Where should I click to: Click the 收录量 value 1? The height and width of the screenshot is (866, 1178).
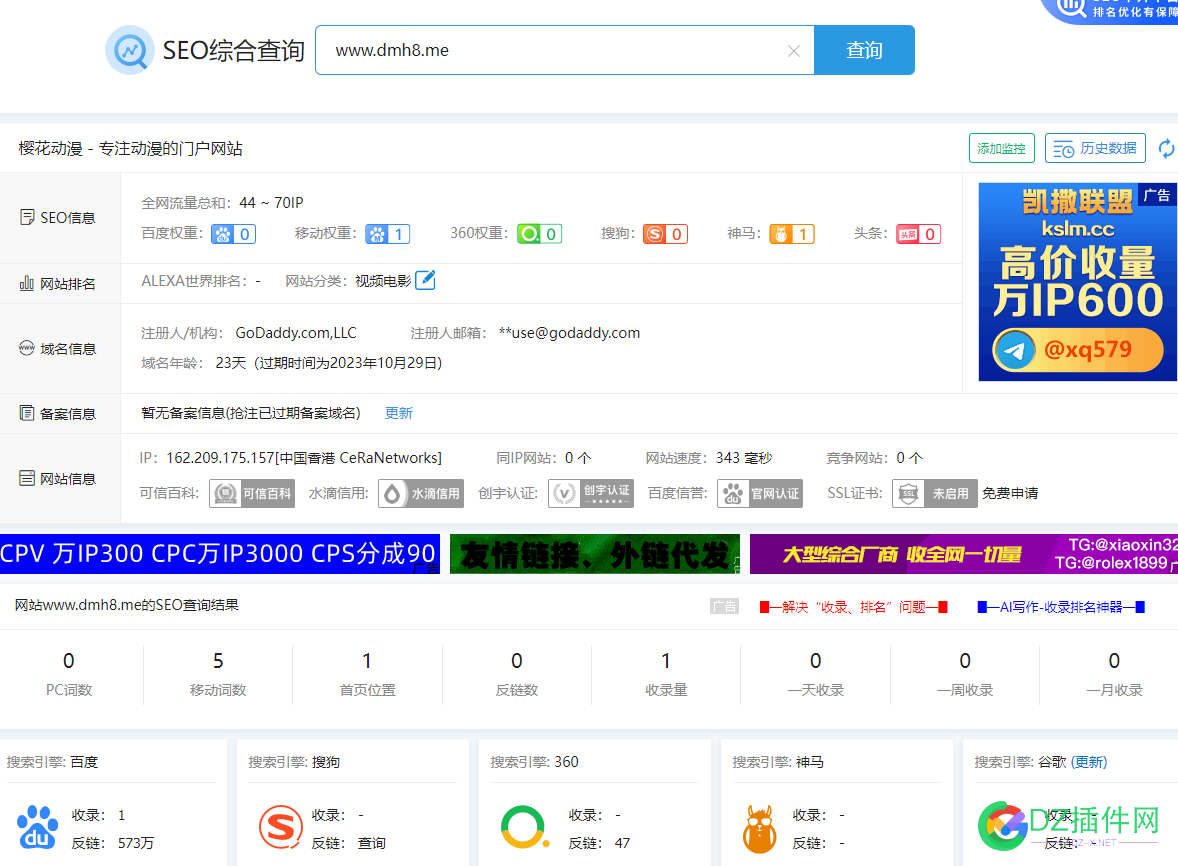666,661
